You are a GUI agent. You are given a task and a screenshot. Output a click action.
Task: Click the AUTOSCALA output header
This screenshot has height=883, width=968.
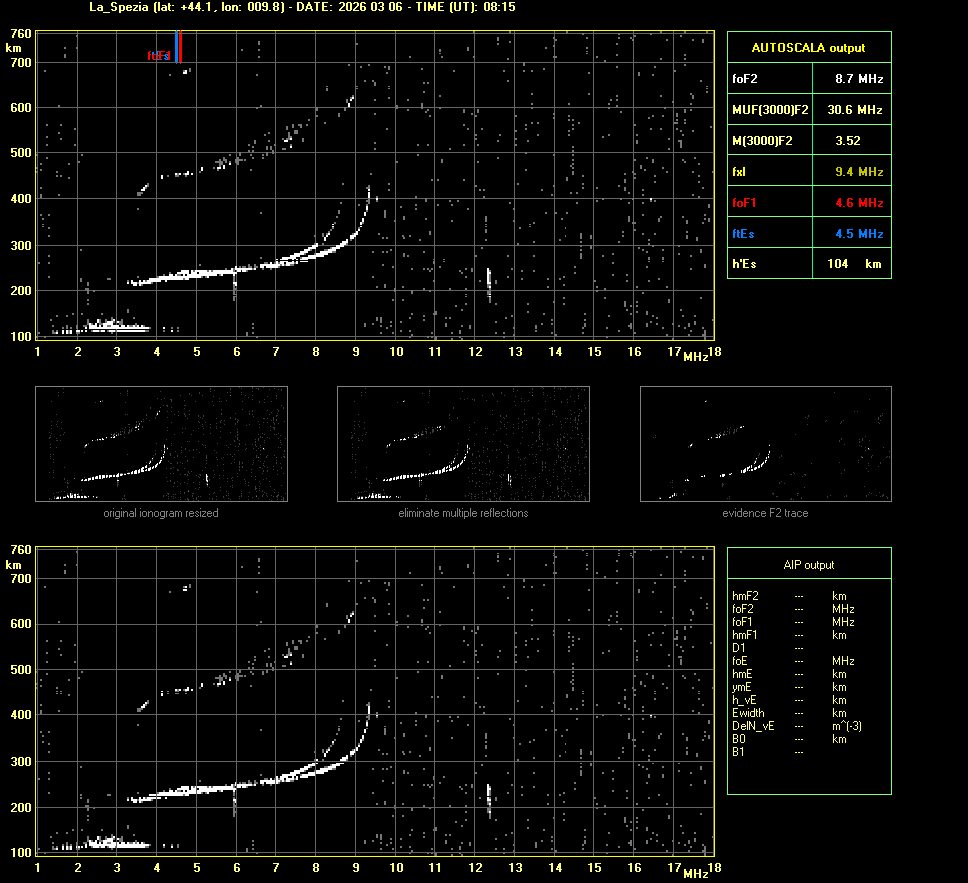pyautogui.click(x=808, y=47)
